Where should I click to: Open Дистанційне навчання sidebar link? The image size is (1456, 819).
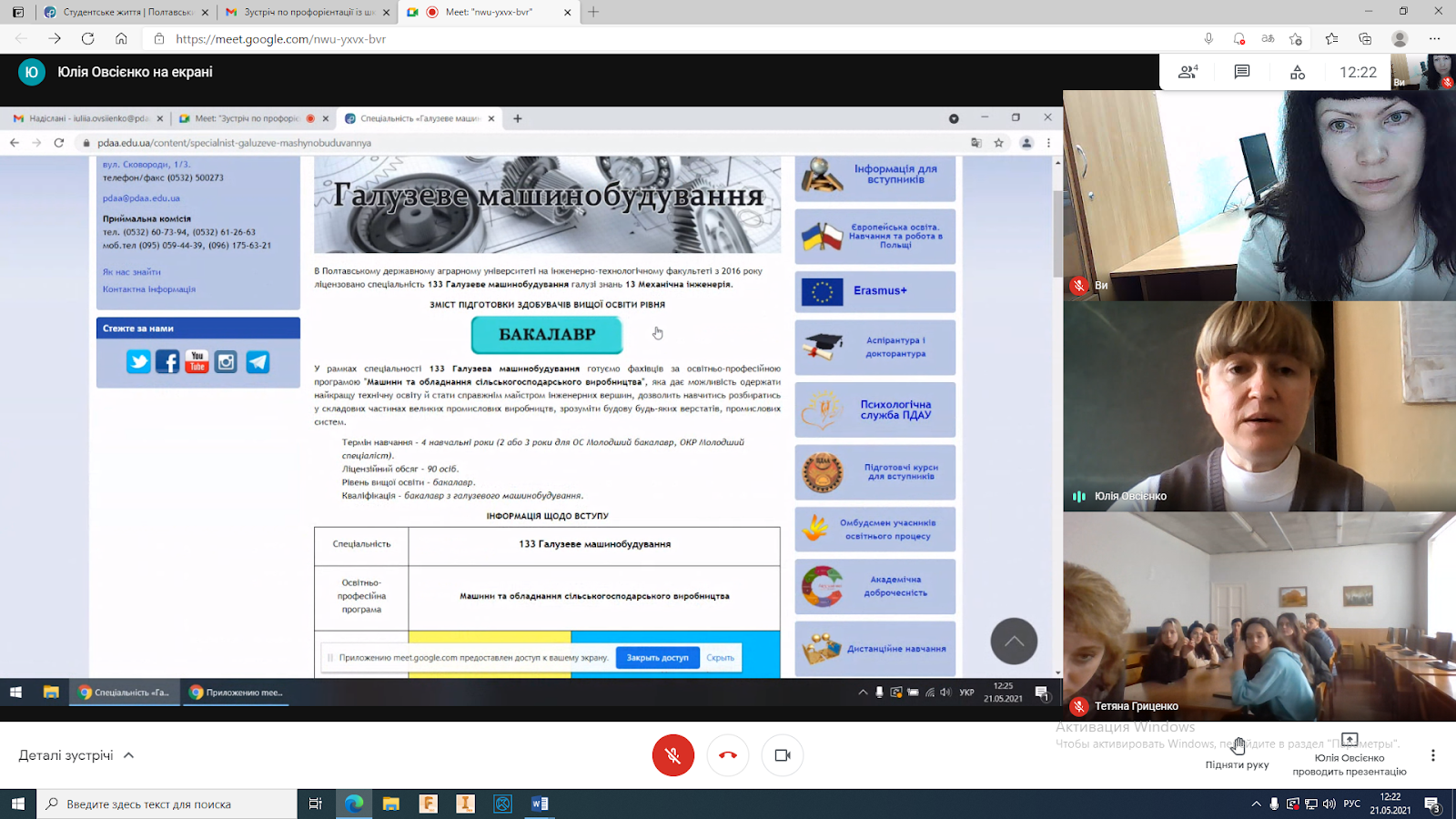875,649
